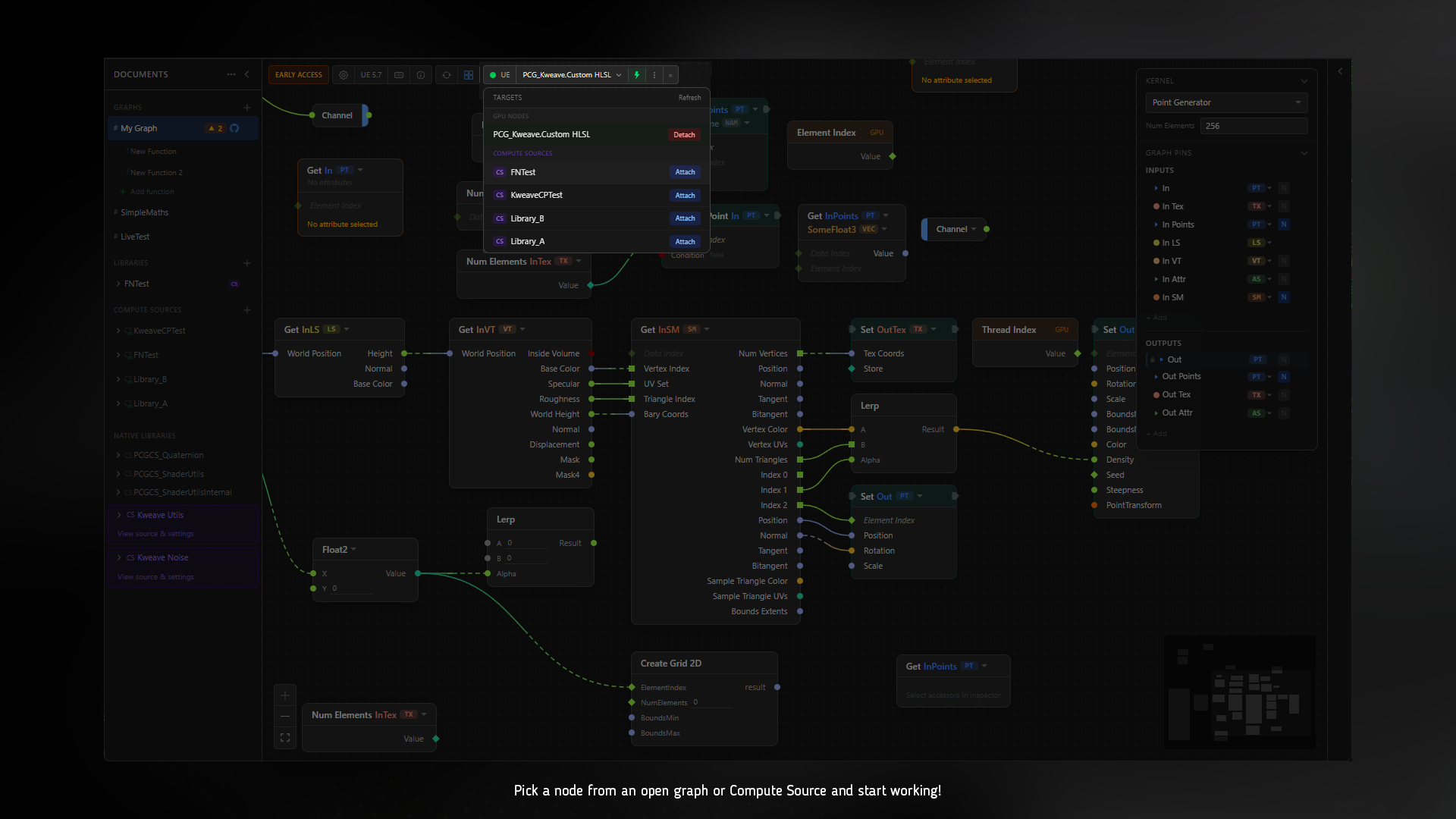The image size is (1456, 819).
Task: Open the Point Generator kernel dropdown
Action: 1226,102
